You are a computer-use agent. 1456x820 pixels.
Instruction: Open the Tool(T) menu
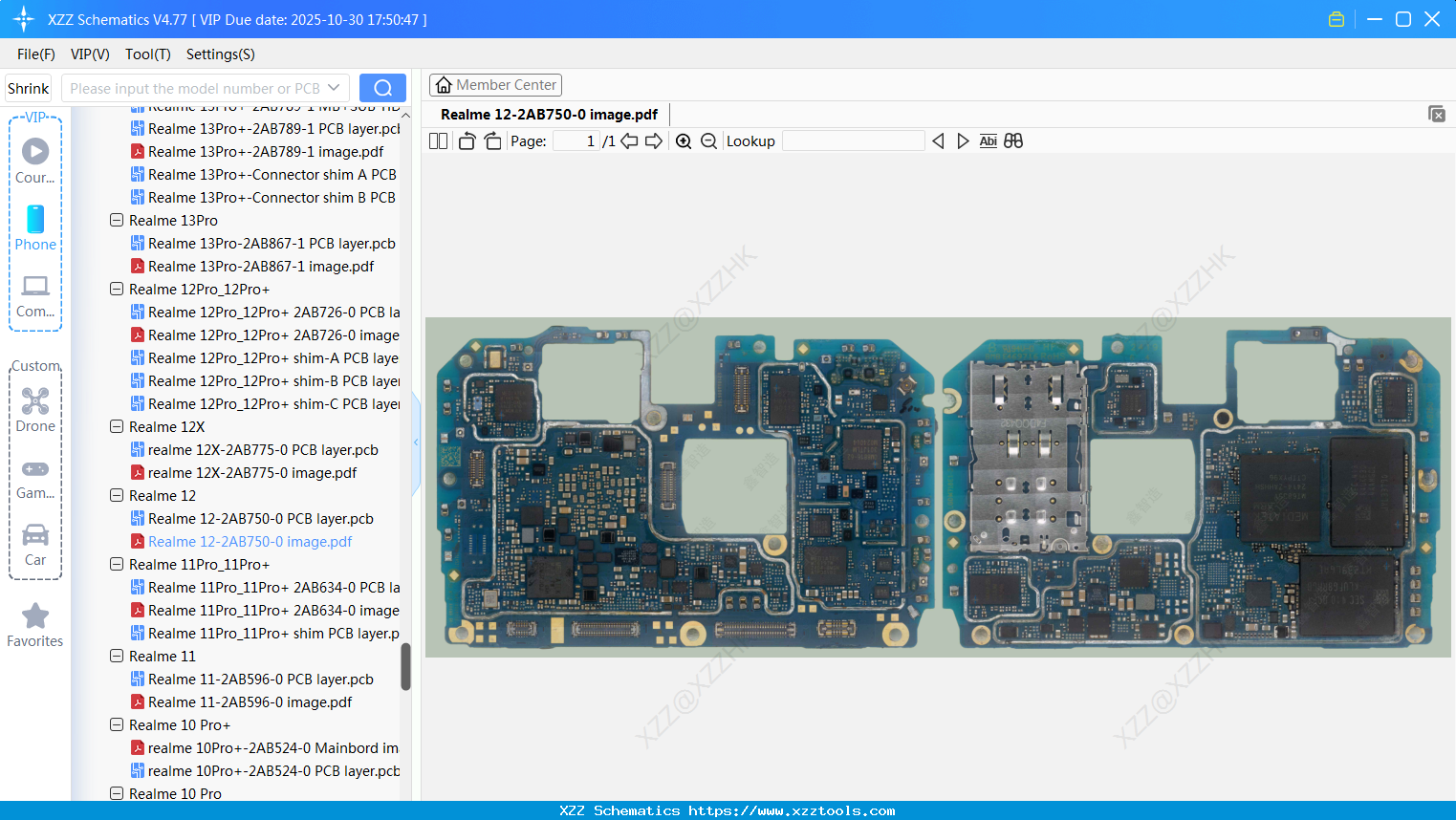(148, 54)
